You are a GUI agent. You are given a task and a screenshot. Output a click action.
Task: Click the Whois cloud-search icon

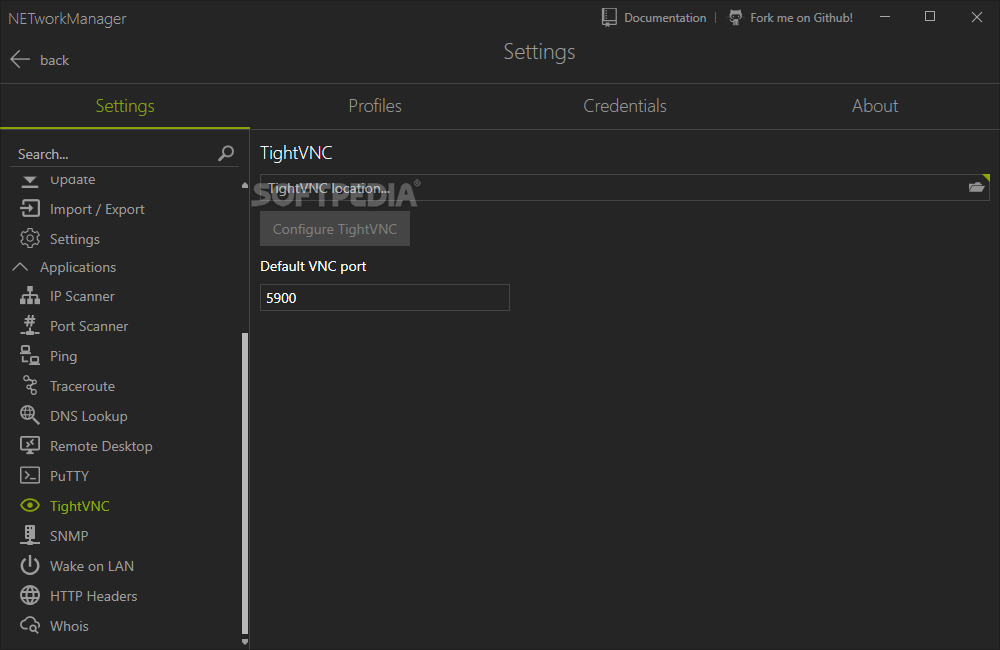(x=29, y=625)
